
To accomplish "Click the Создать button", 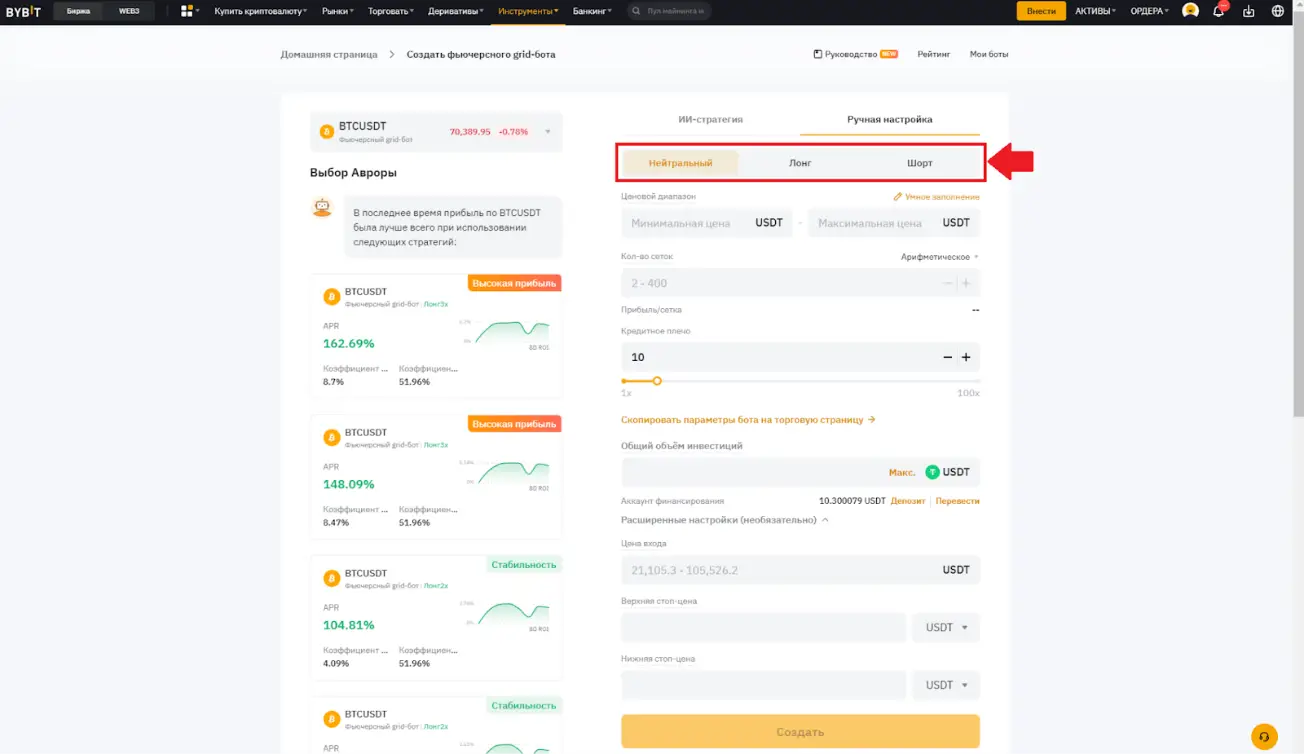I will (800, 731).
